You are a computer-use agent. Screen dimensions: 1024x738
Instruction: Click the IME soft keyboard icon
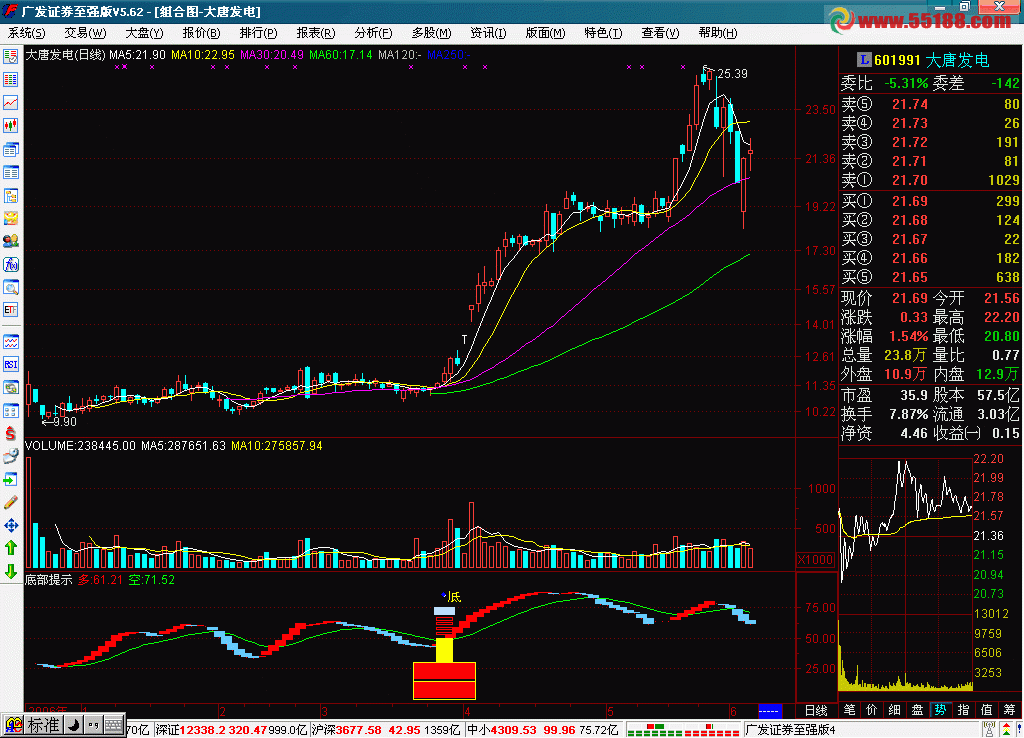[114, 724]
